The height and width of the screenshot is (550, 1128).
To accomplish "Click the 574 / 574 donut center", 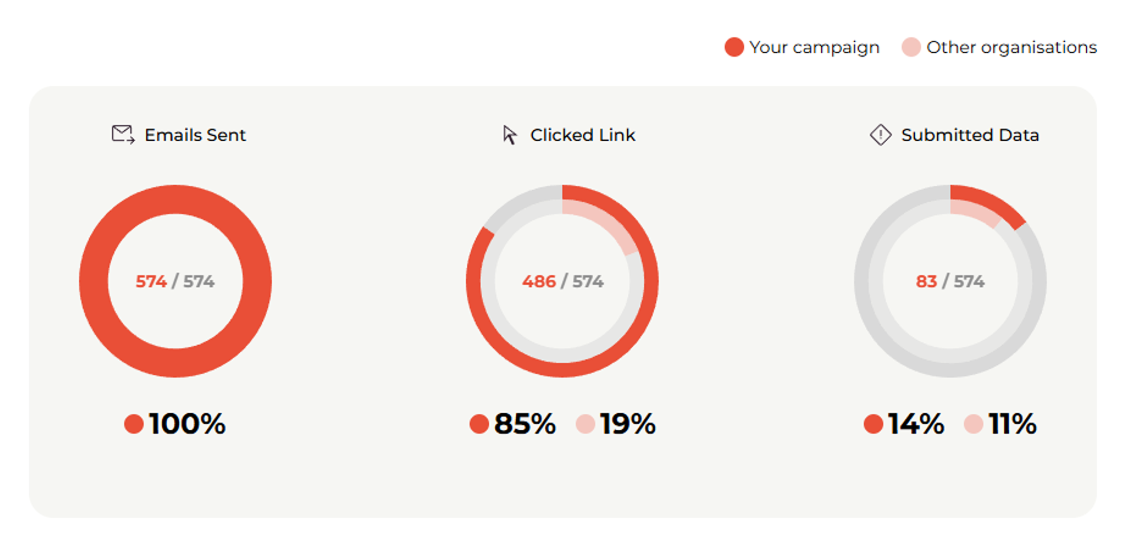I will click(175, 281).
